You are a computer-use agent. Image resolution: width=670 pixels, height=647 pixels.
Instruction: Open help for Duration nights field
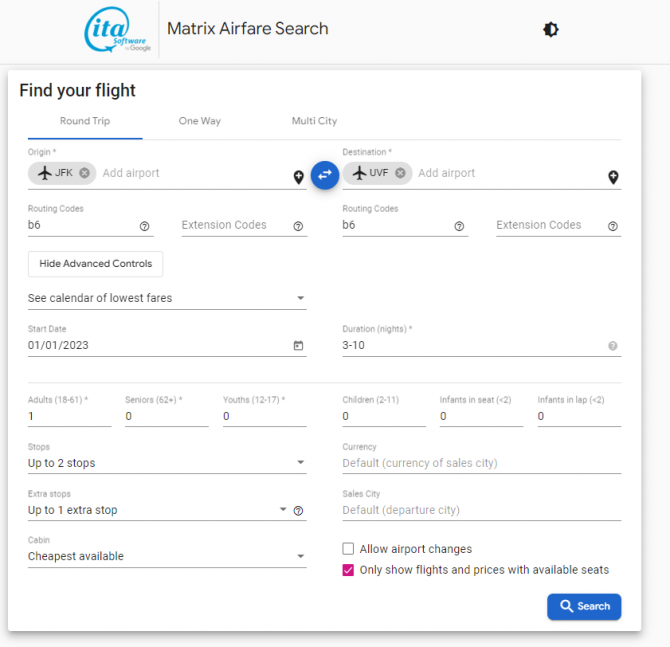pos(613,346)
